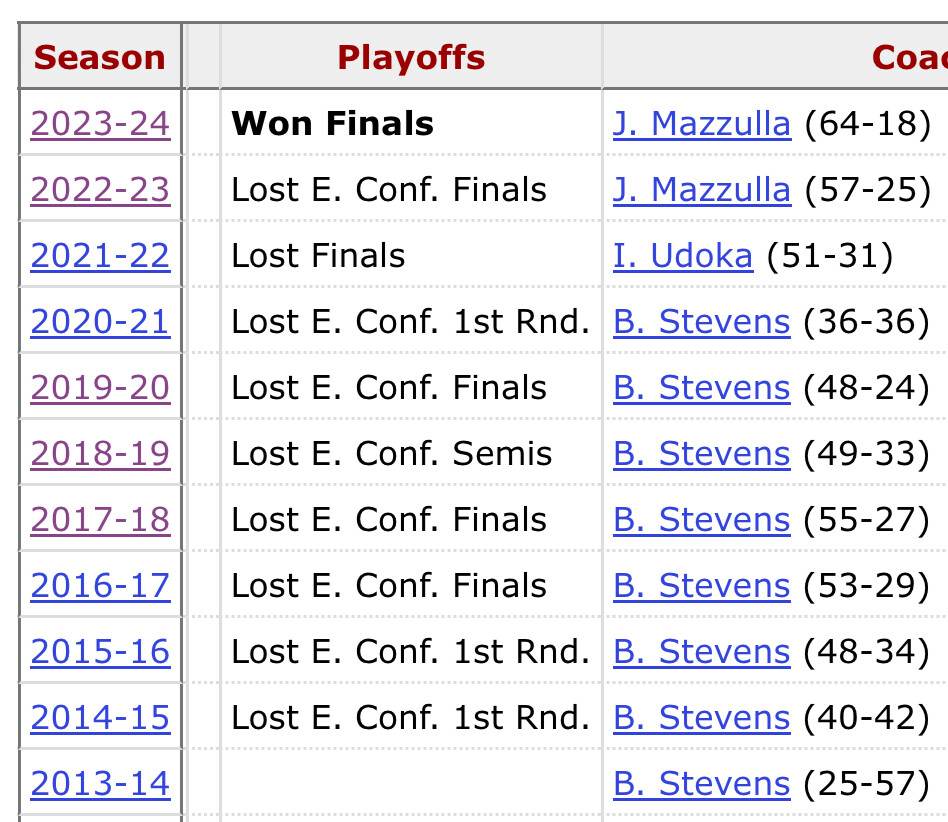Click B. Stevens link in 2017-18 row
This screenshot has width=948, height=822.
701,520
